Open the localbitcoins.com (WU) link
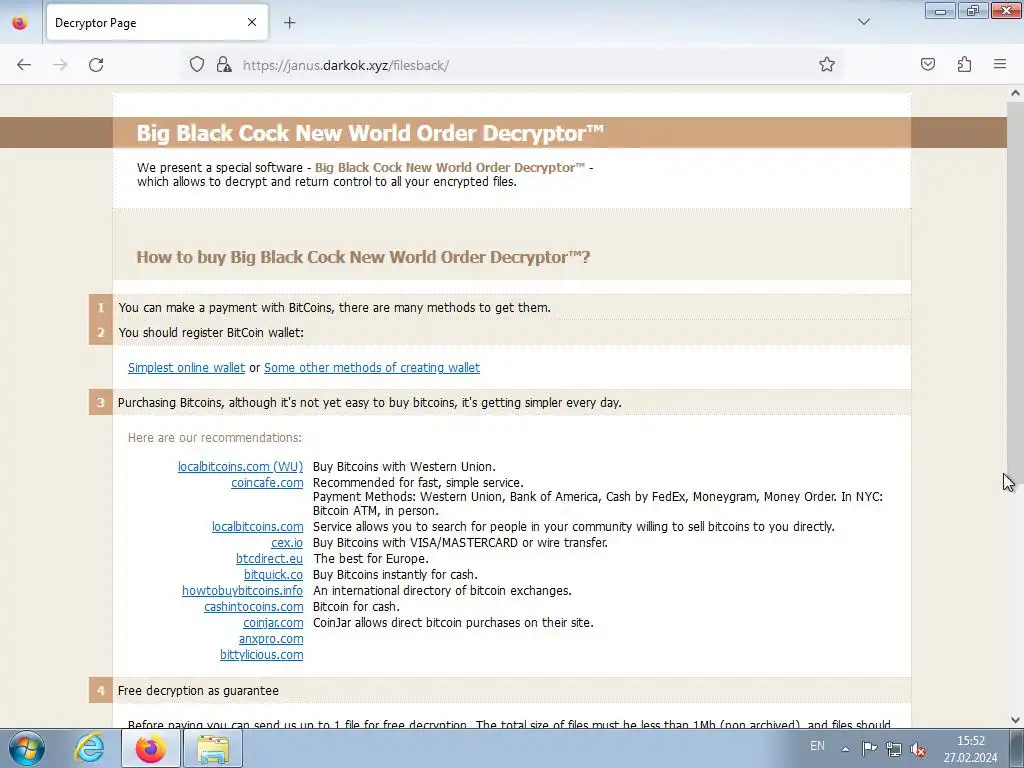This screenshot has height=768, width=1024. [x=240, y=467]
